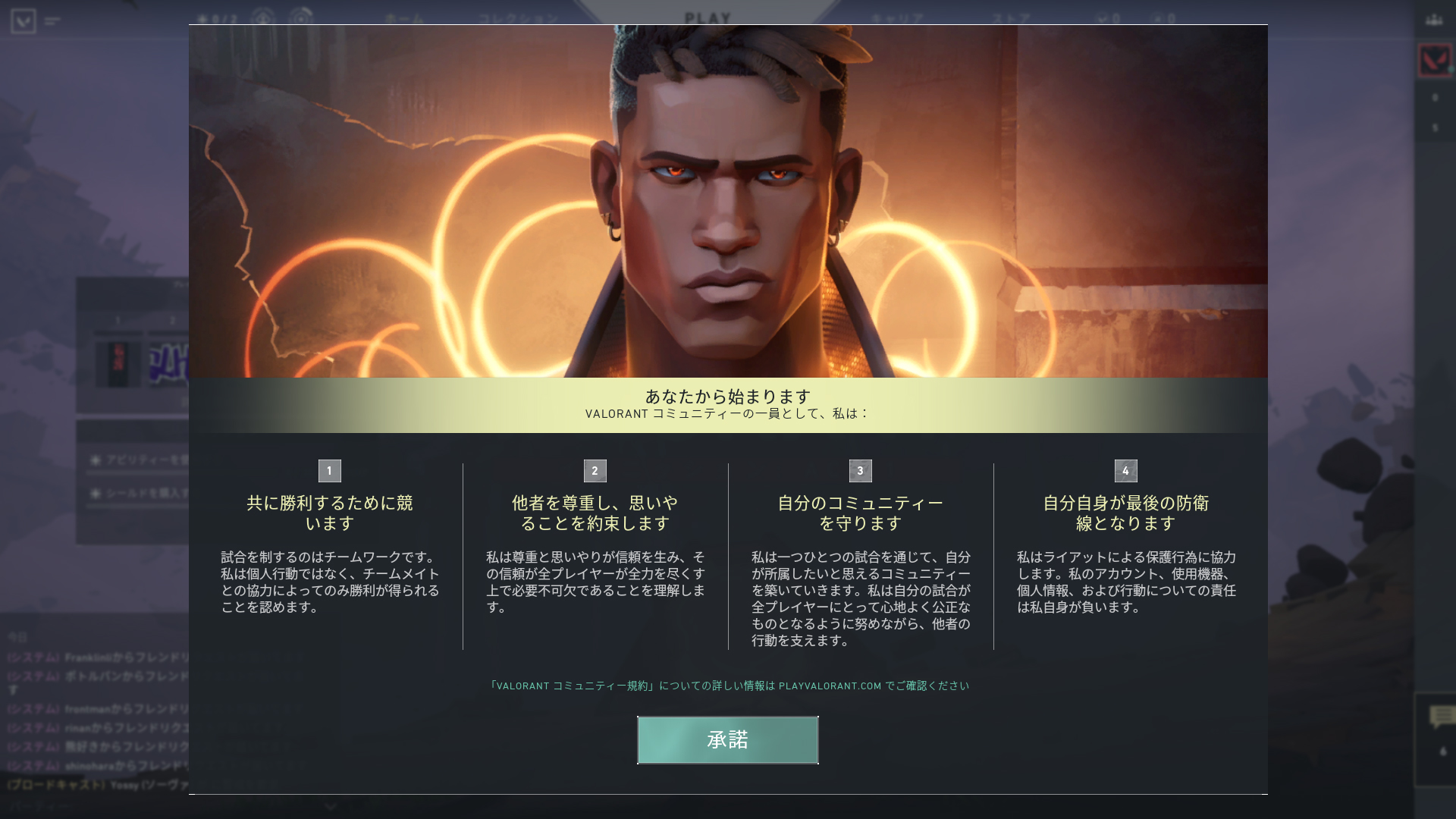Select the red Valorant player avatar
This screenshot has width=1456, height=819.
pos(1434,61)
